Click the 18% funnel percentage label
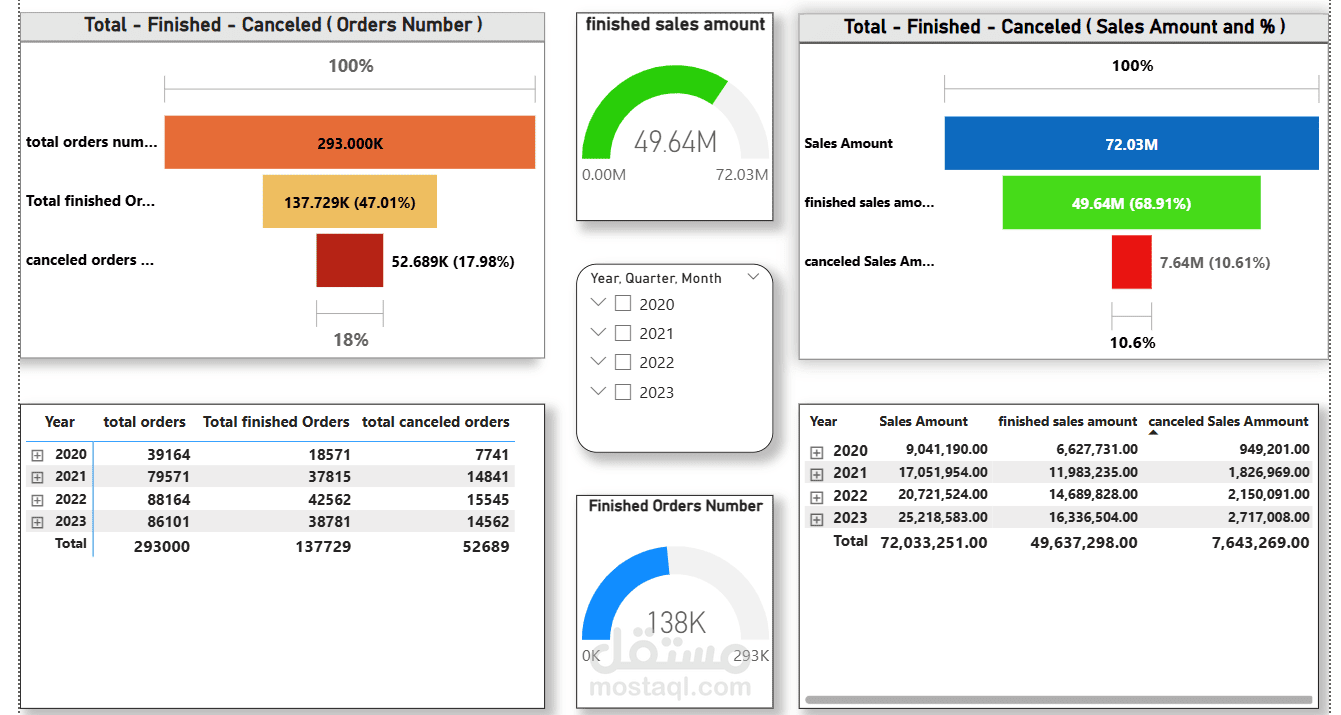The height and width of the screenshot is (715, 1341). (x=350, y=340)
